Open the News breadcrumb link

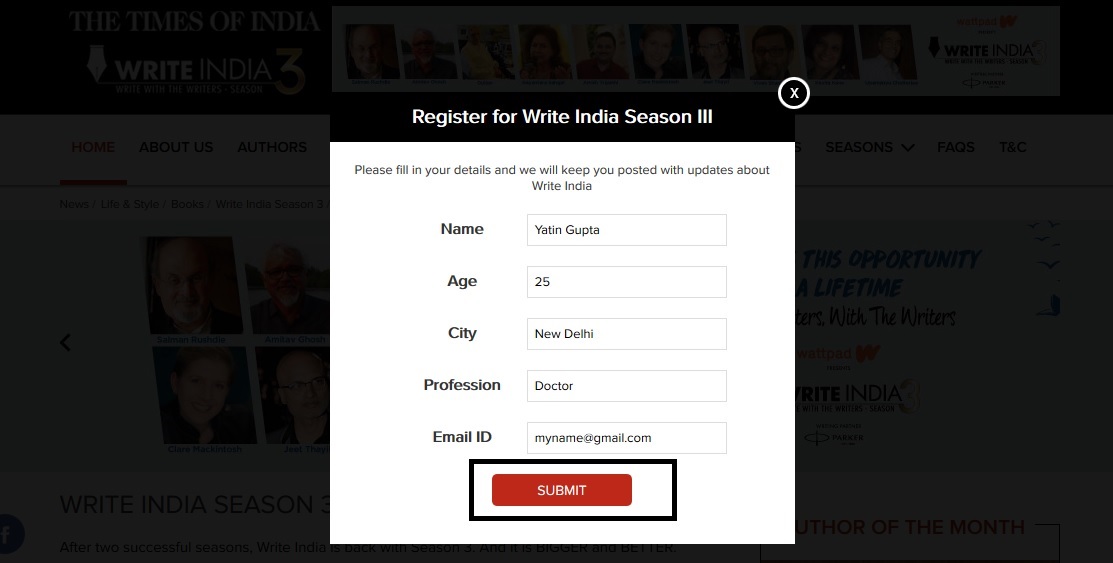74,204
